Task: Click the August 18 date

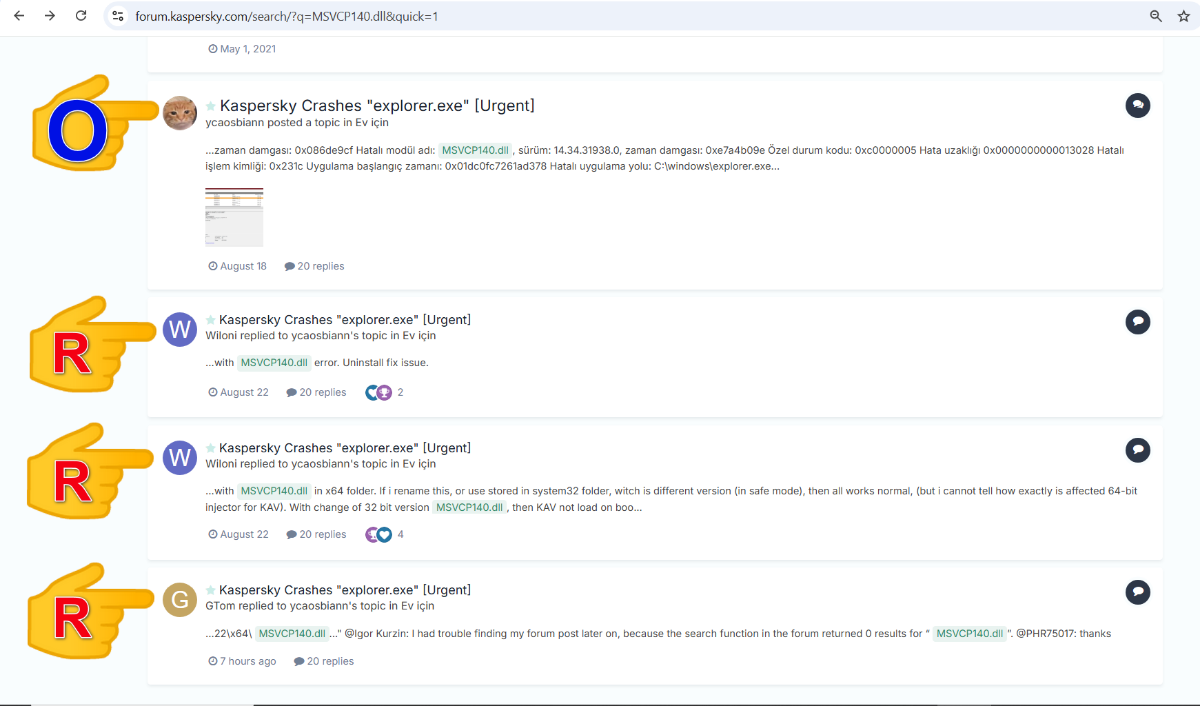Action: 238,266
